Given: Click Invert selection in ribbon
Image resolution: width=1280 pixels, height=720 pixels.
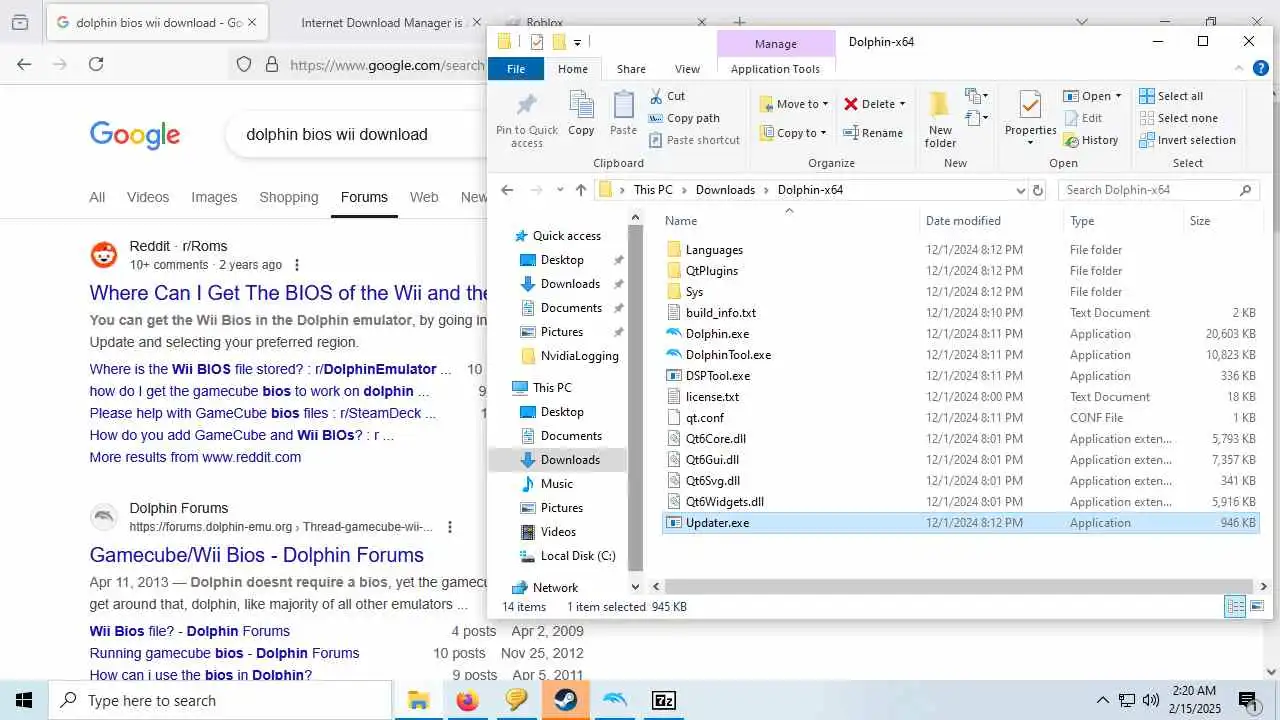Looking at the screenshot, I should pyautogui.click(x=1188, y=140).
